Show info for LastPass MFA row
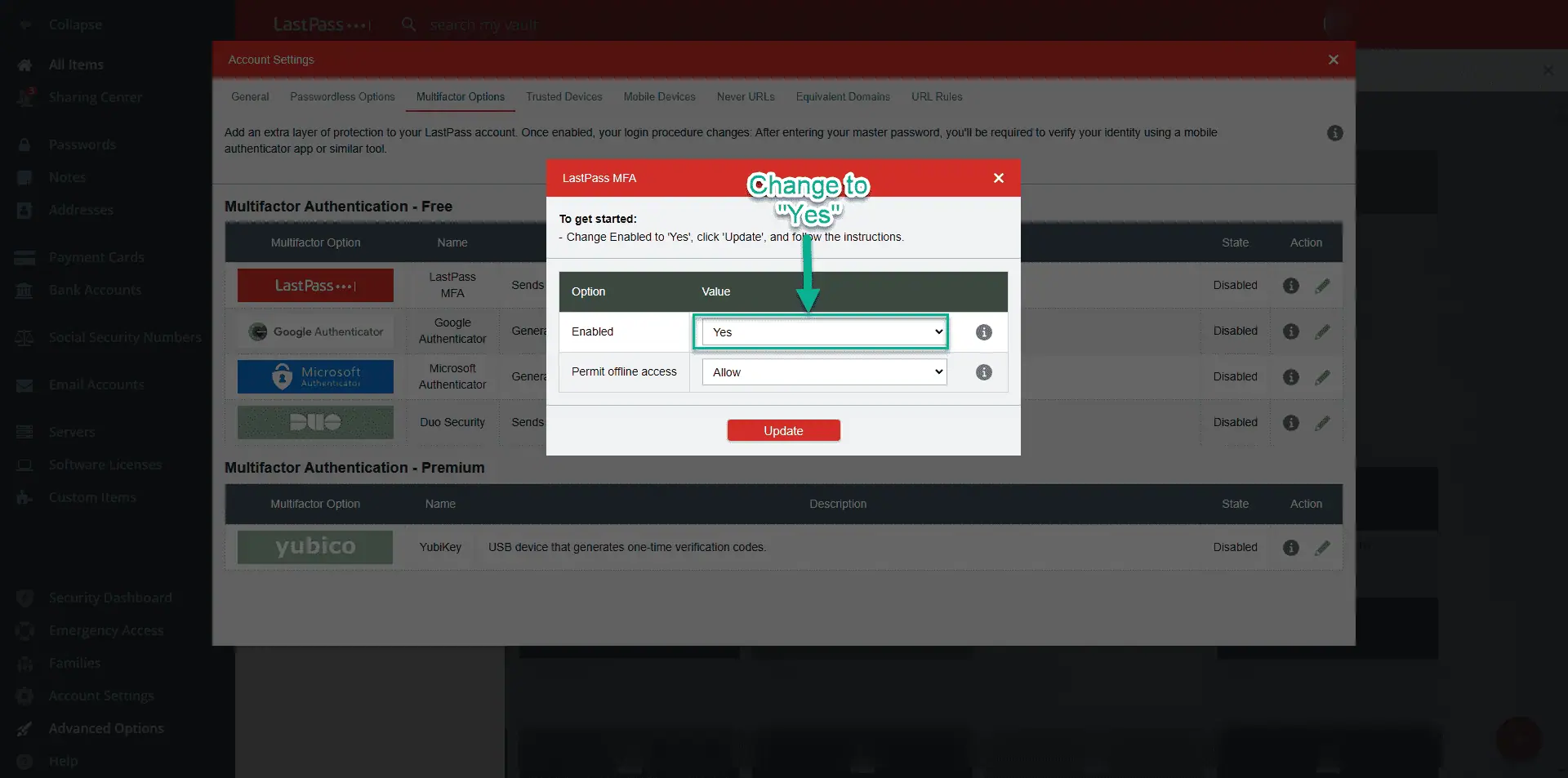This screenshot has height=778, width=1568. tap(1290, 286)
